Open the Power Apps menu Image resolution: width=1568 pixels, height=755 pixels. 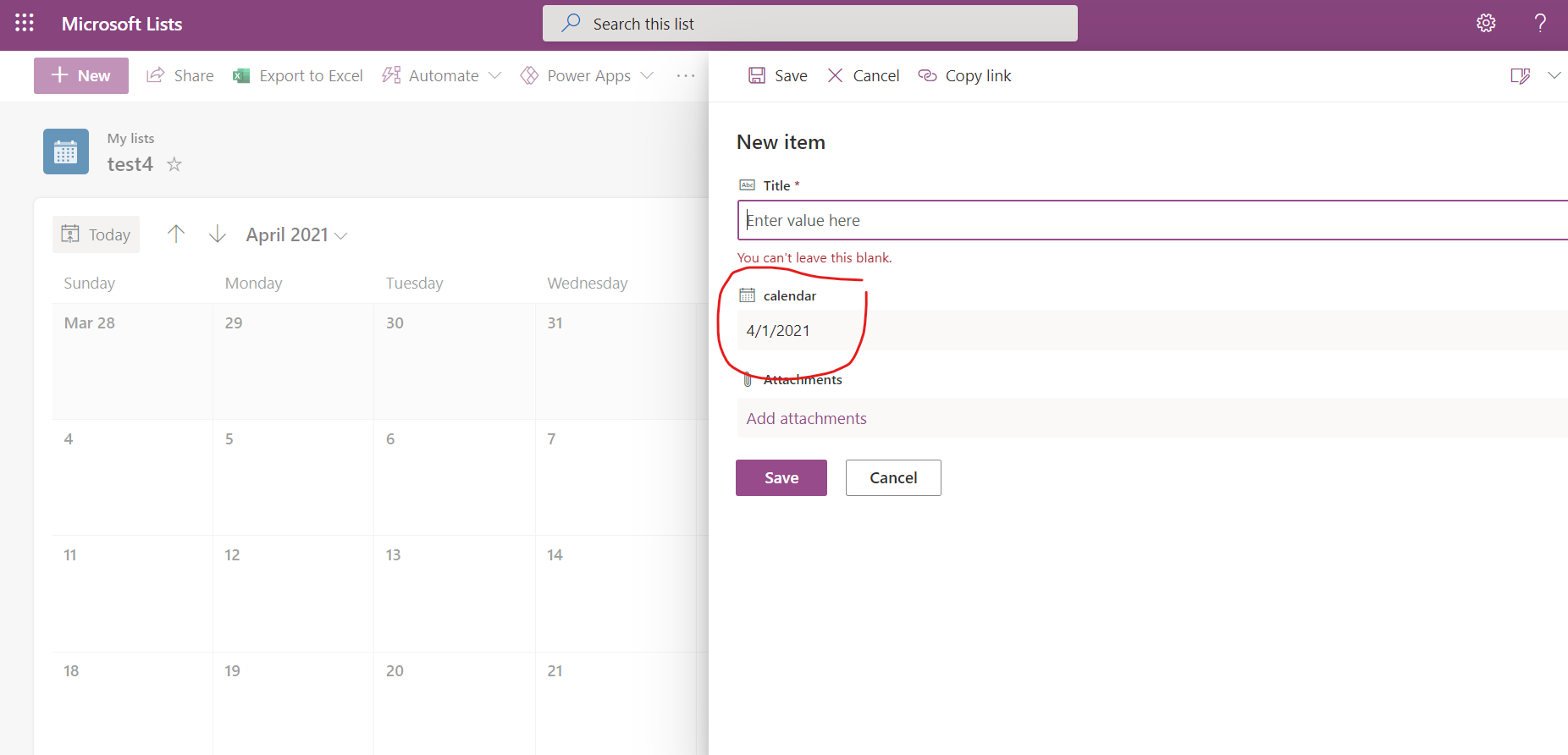588,75
